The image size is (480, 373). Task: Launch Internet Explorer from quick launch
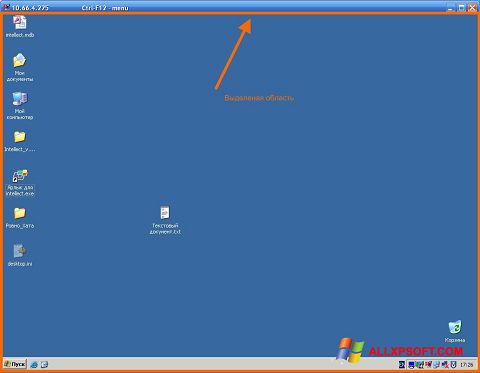[x=34, y=365]
